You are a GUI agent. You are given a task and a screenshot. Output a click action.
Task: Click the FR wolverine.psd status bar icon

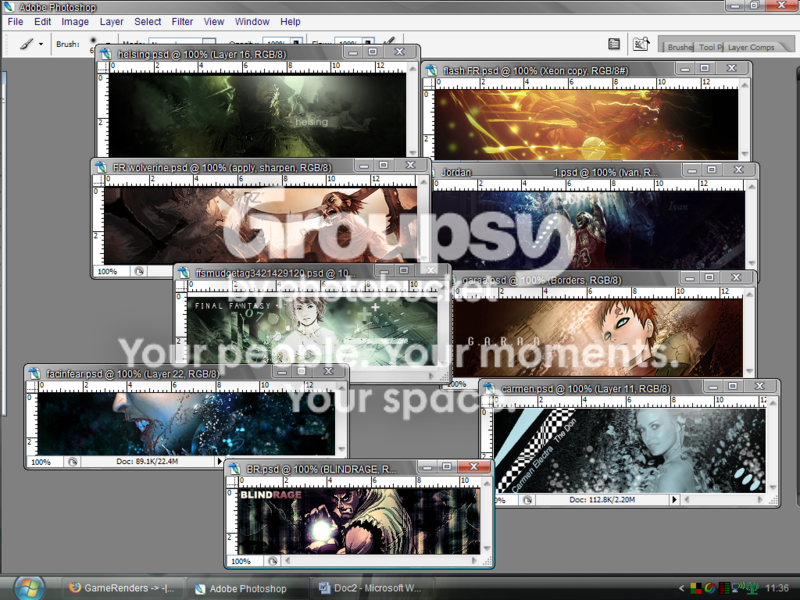point(139,271)
